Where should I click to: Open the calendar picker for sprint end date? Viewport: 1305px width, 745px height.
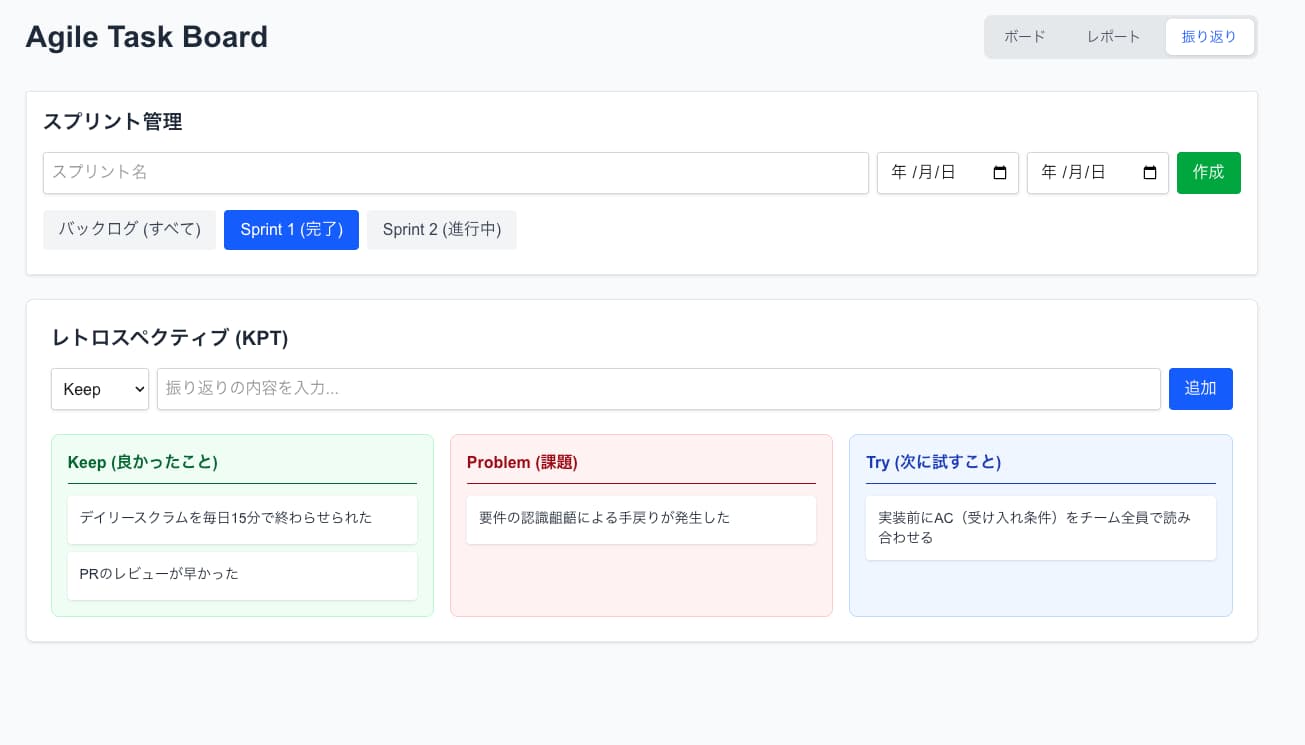point(1149,172)
